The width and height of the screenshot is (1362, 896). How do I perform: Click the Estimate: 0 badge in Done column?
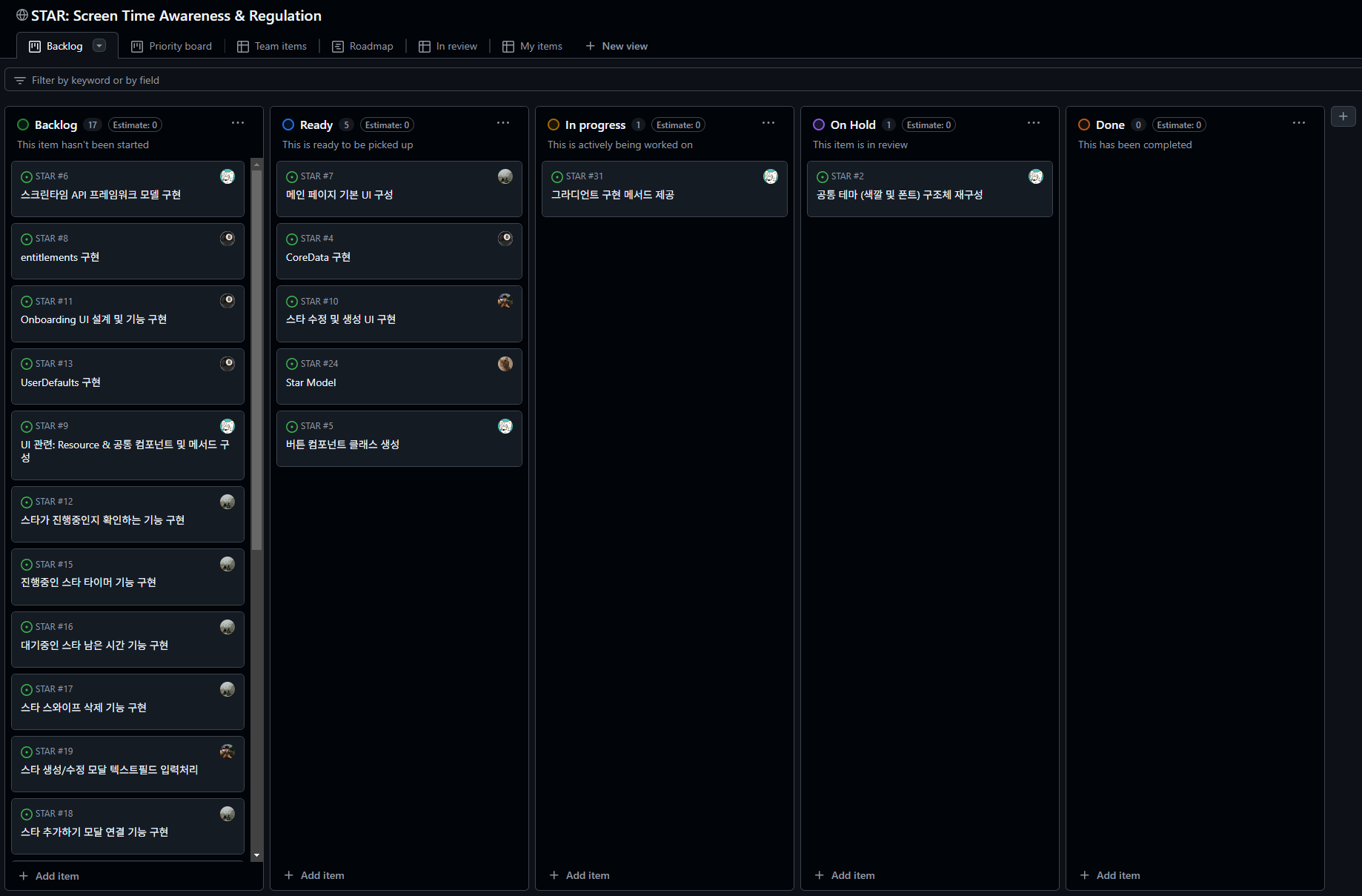(x=1179, y=125)
